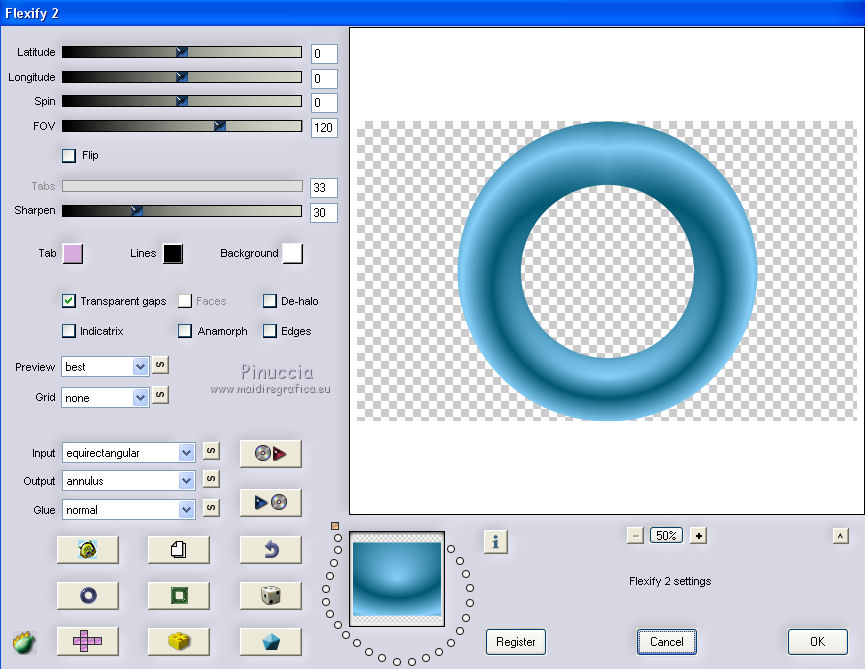
Task: Uncheck Transparent gaps
Action: (x=68, y=301)
